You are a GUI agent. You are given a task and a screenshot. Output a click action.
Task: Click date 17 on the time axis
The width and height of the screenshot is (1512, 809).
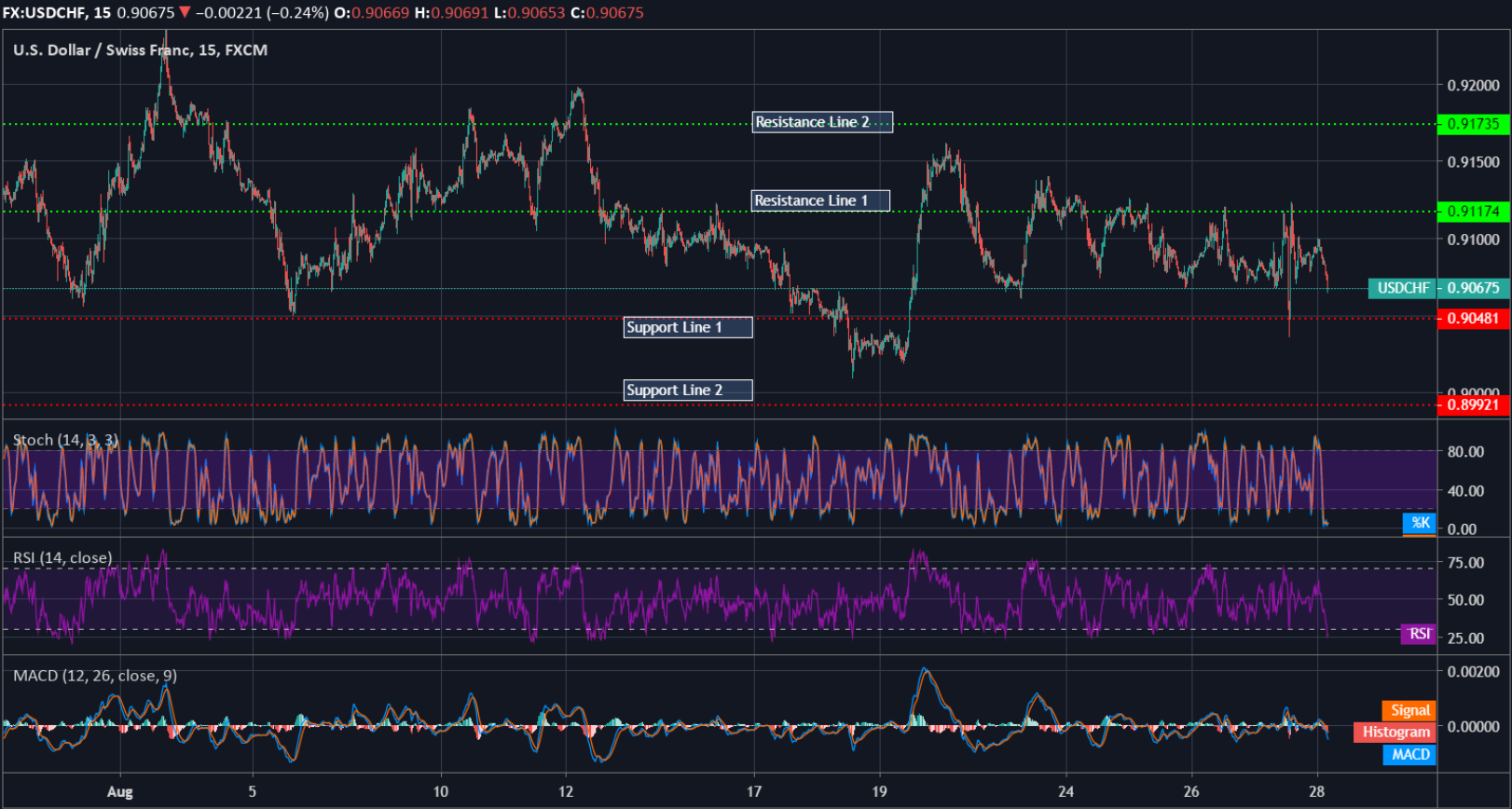tap(754, 791)
